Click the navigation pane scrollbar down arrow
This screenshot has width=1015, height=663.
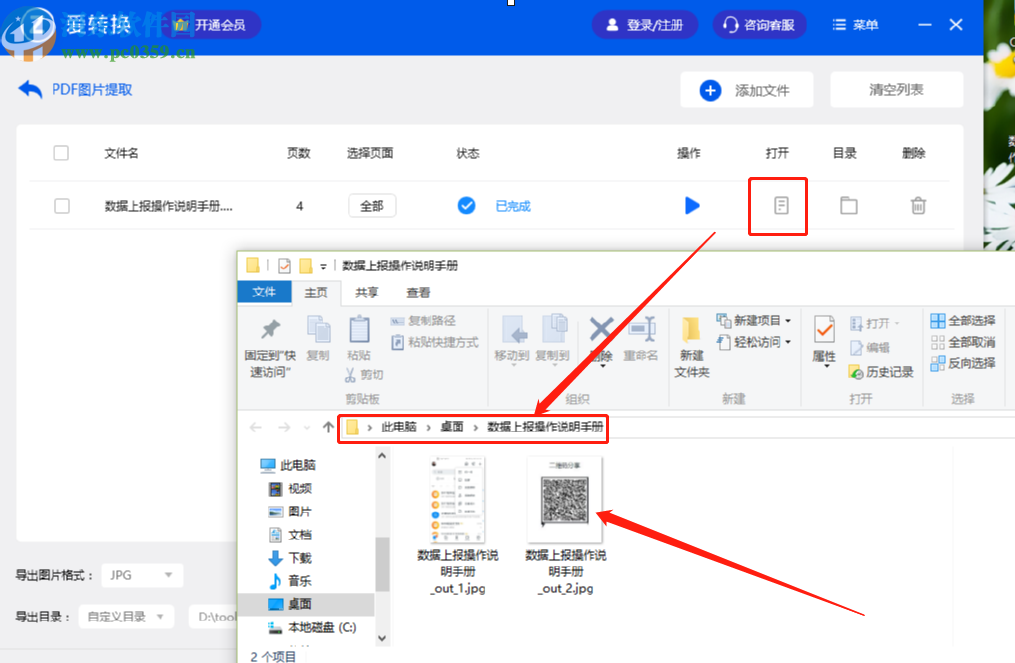tap(382, 638)
